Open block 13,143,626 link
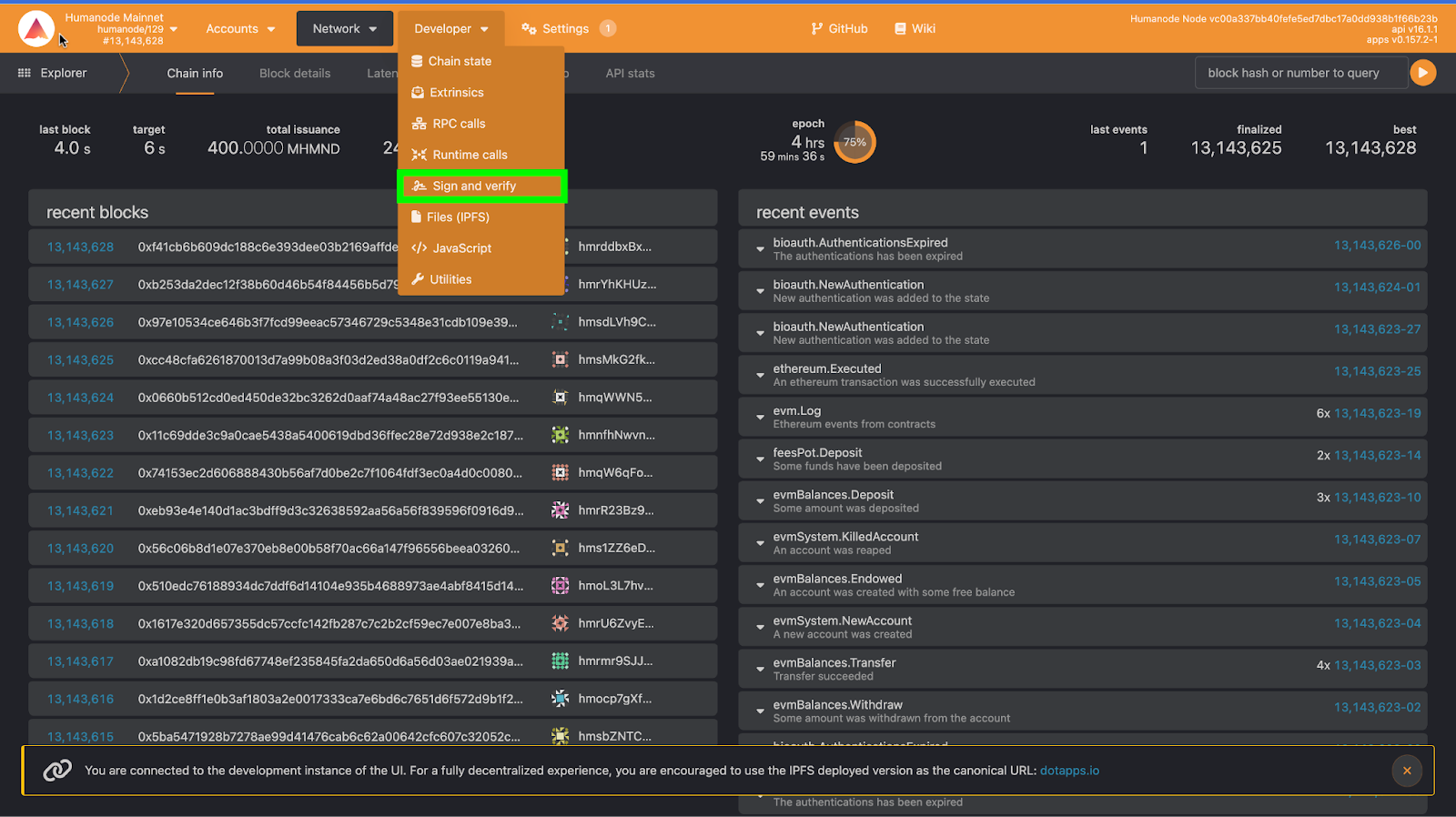This screenshot has width=1456, height=817. point(81,322)
